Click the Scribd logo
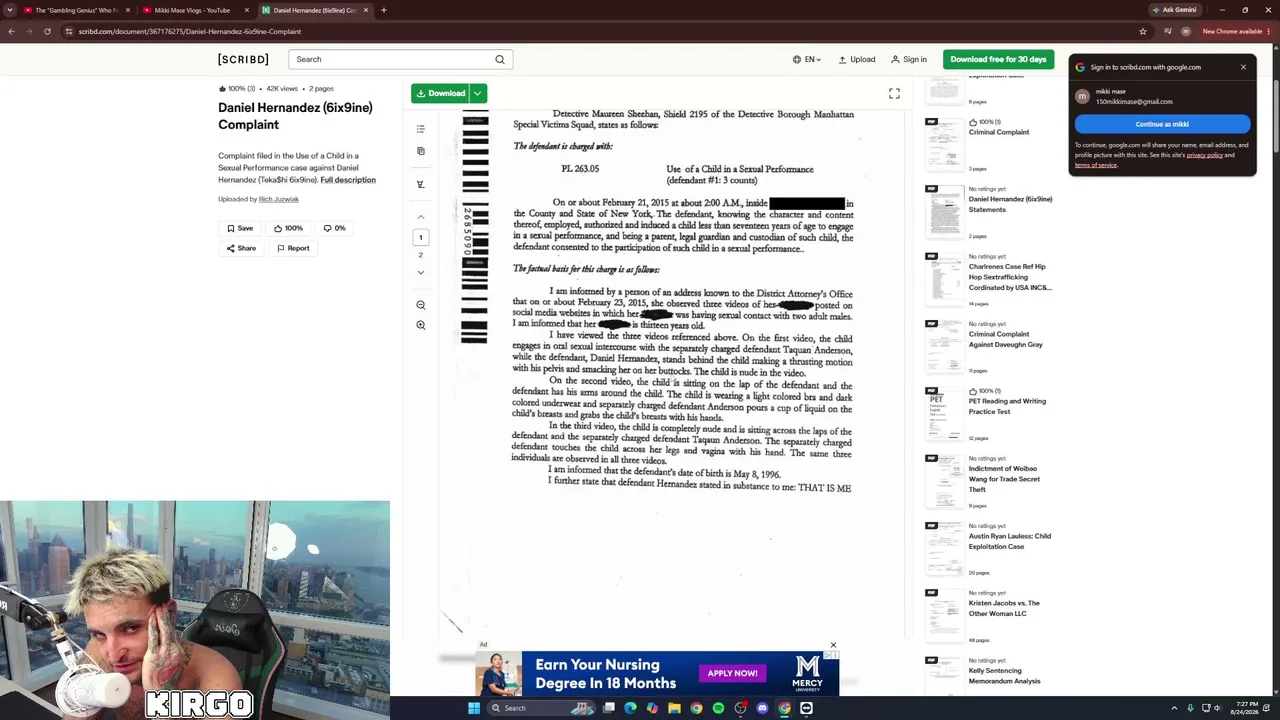Viewport: 1280px width, 720px height. pyautogui.click(x=243, y=59)
